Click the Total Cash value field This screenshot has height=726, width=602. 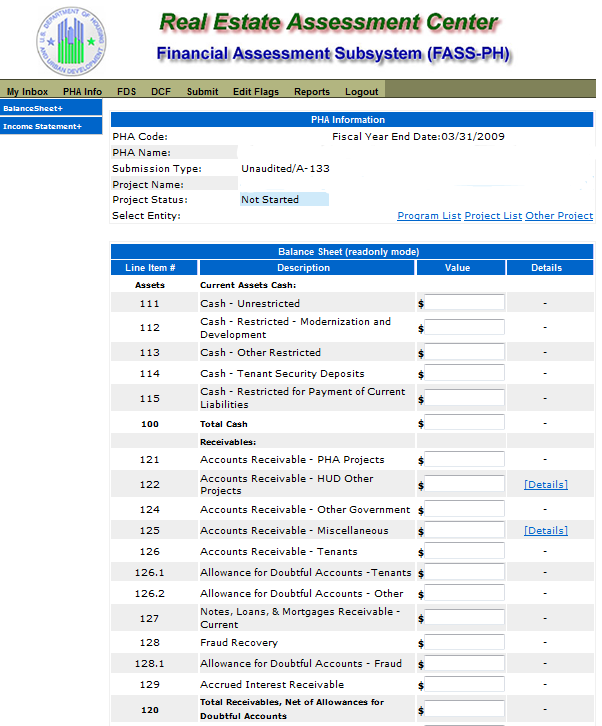pos(464,424)
